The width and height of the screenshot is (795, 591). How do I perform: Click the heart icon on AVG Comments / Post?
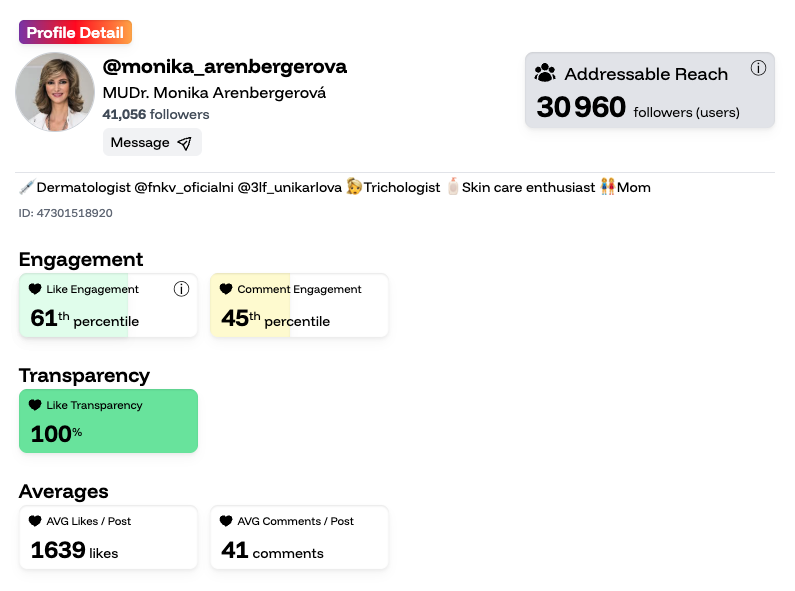[226, 521]
